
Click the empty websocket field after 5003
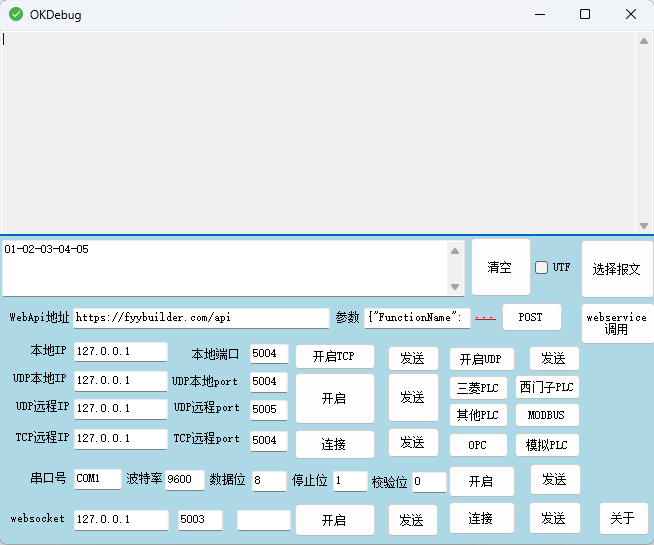(x=264, y=520)
